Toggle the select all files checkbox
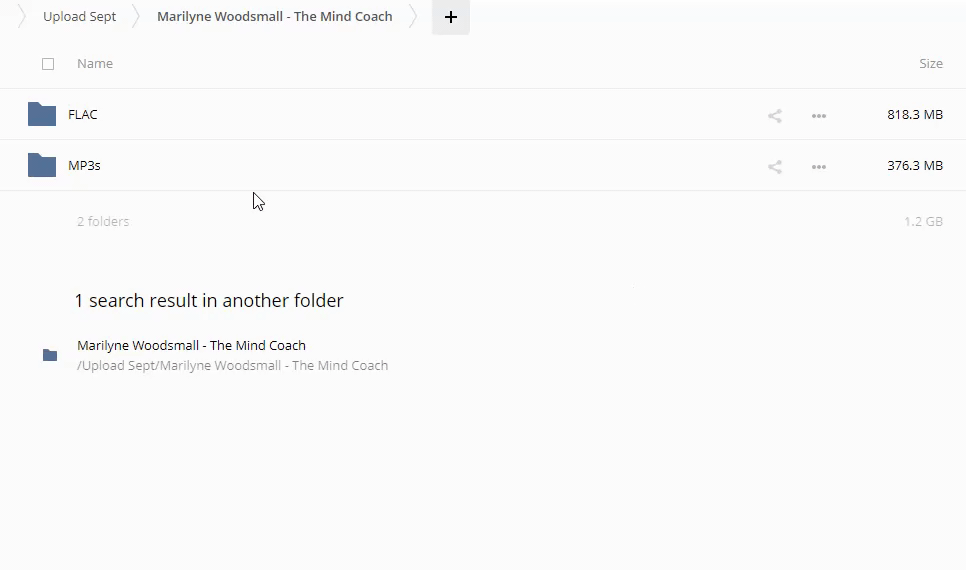The height and width of the screenshot is (570, 966). pyautogui.click(x=48, y=64)
